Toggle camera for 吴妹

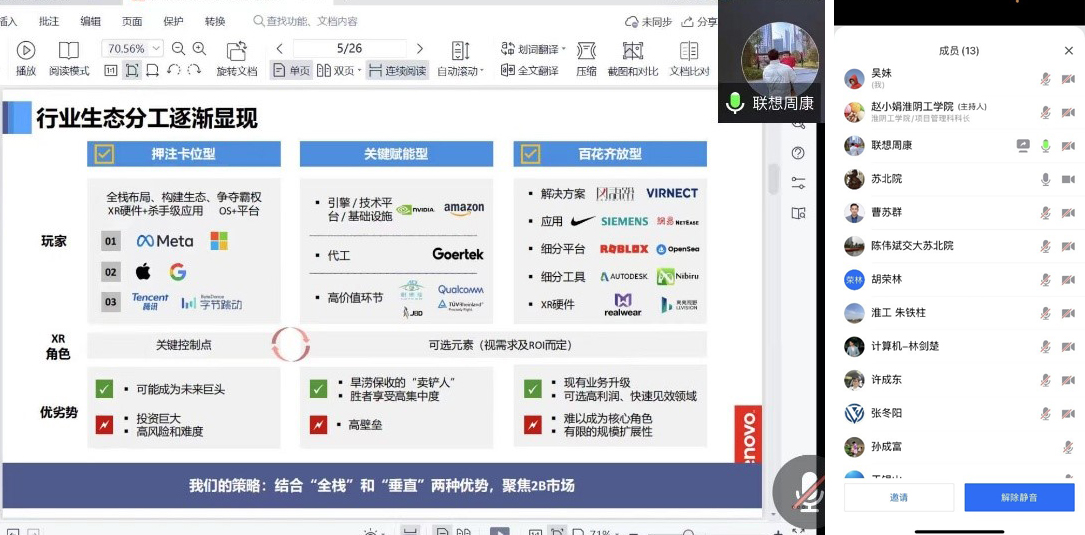1068,79
